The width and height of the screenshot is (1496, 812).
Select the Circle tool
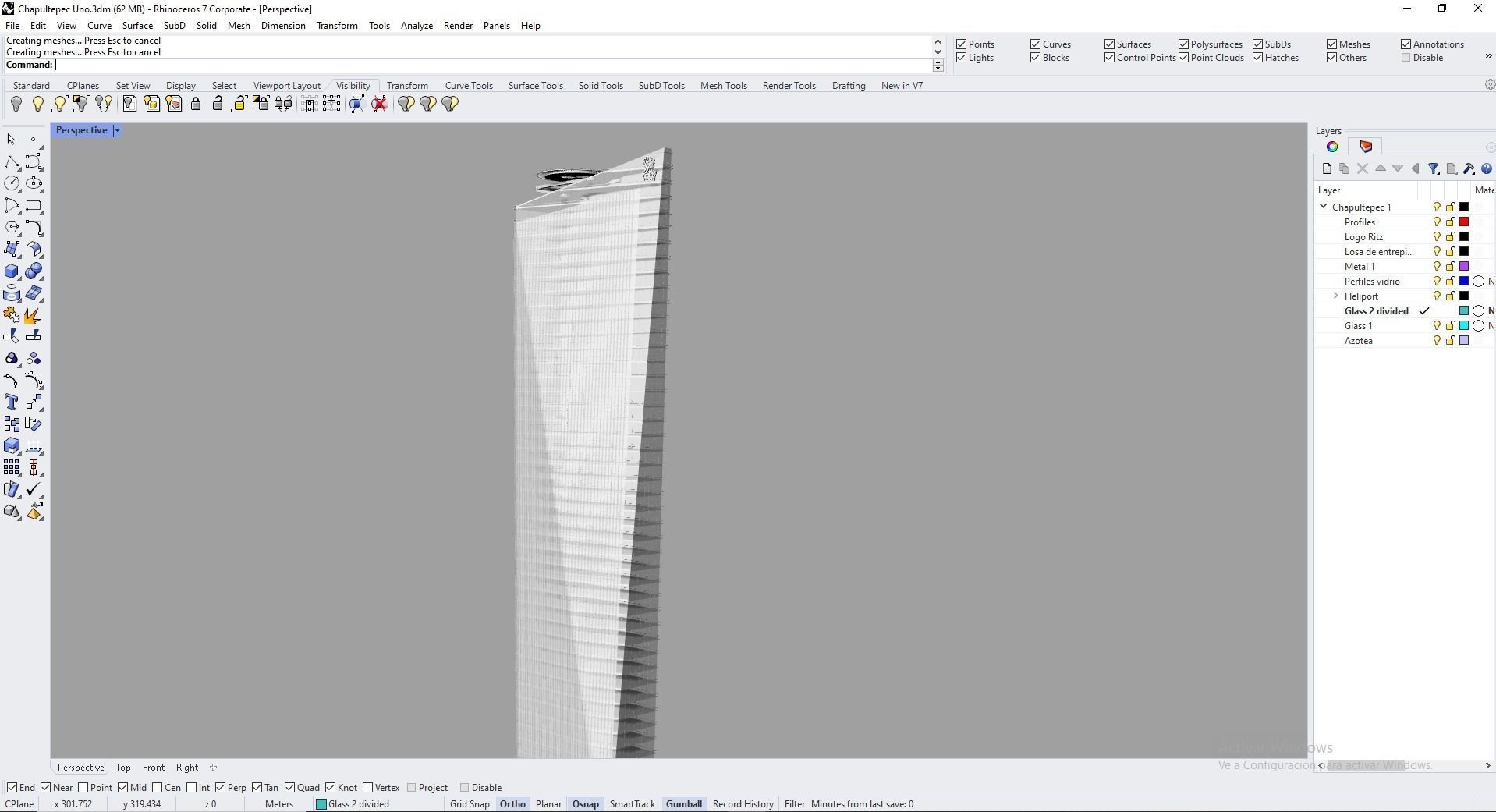coord(12,184)
